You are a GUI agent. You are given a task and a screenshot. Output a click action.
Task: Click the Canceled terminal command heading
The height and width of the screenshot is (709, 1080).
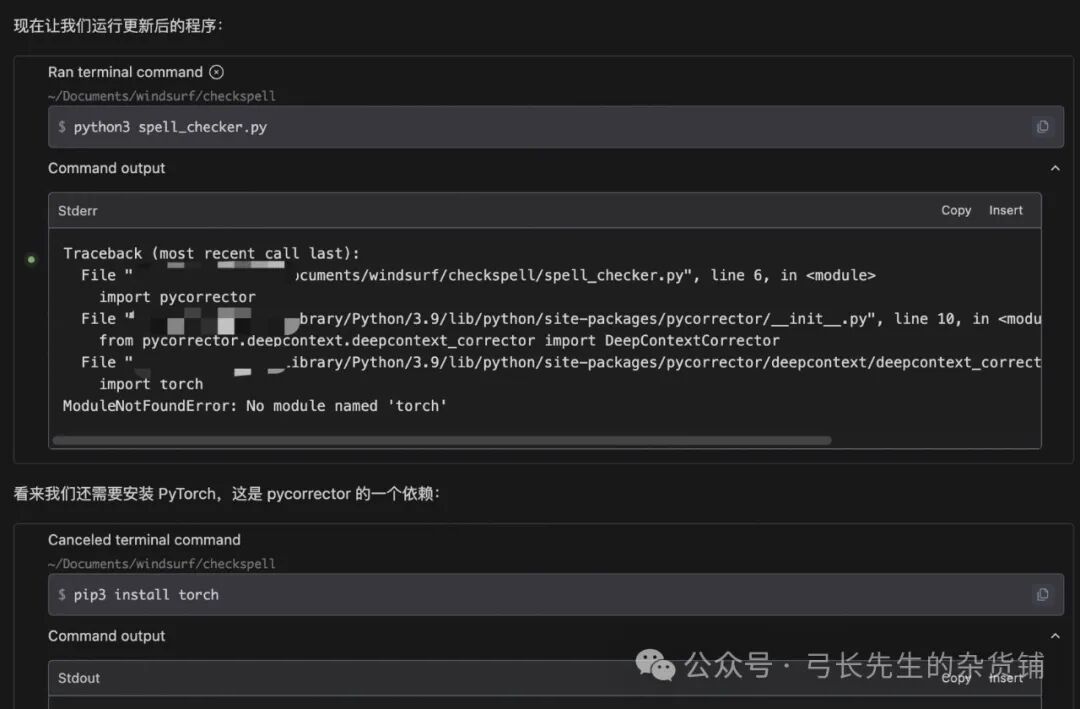(x=144, y=540)
